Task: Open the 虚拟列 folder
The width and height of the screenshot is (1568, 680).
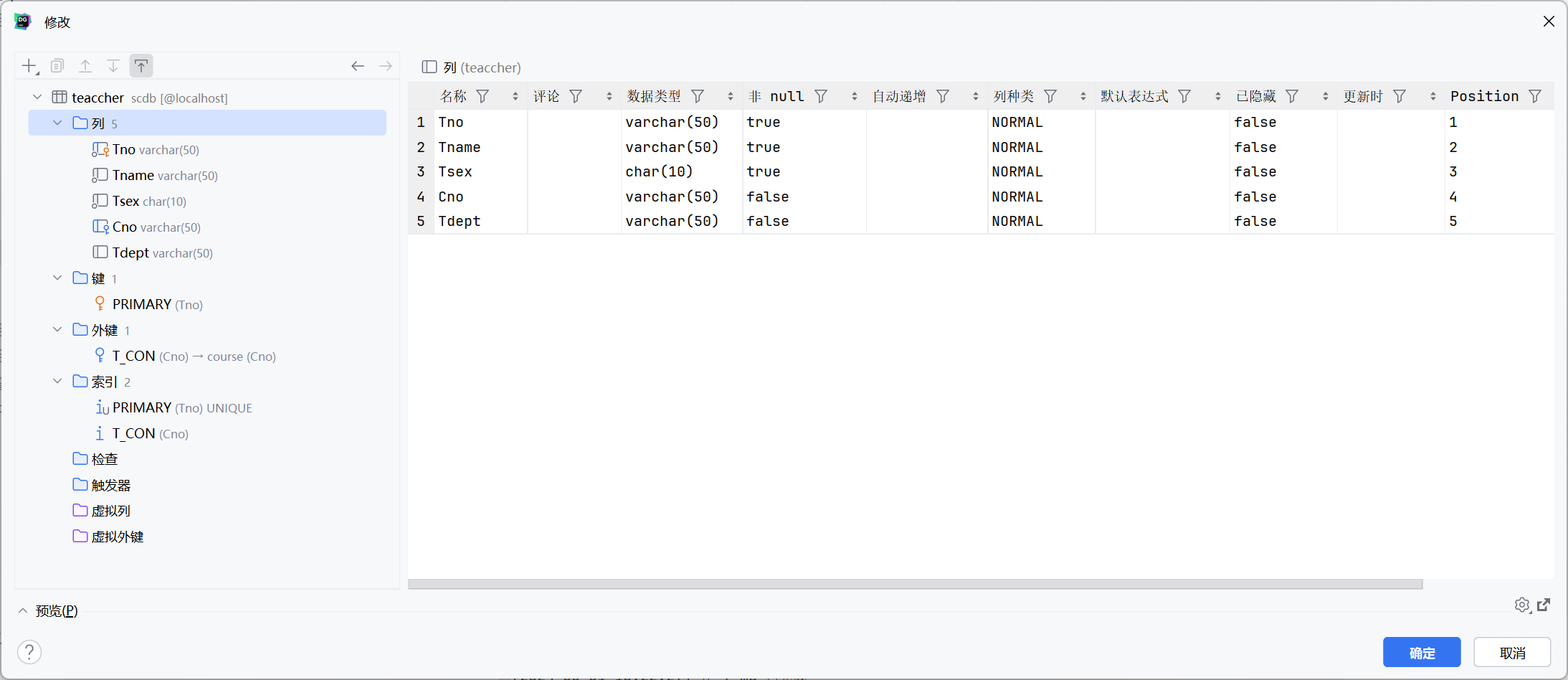Action: 102,511
